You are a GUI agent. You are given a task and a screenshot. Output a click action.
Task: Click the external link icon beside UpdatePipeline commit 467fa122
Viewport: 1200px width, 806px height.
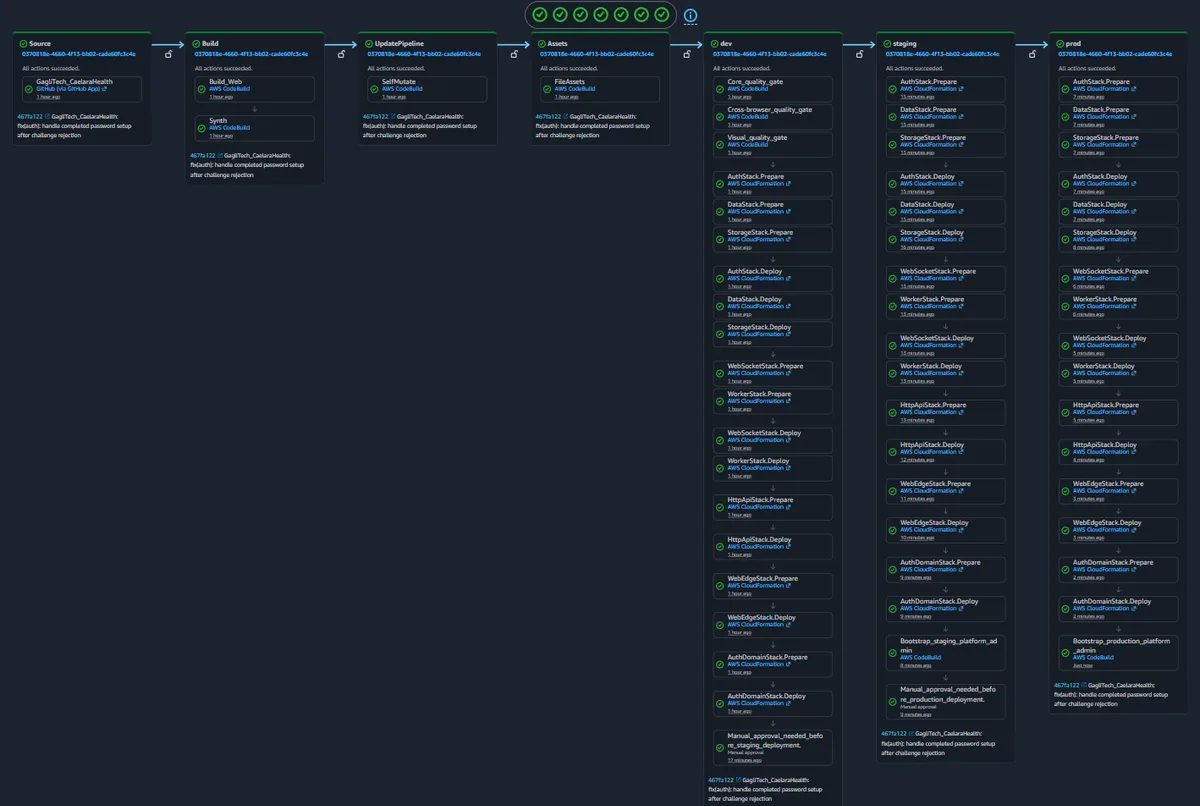click(393, 117)
